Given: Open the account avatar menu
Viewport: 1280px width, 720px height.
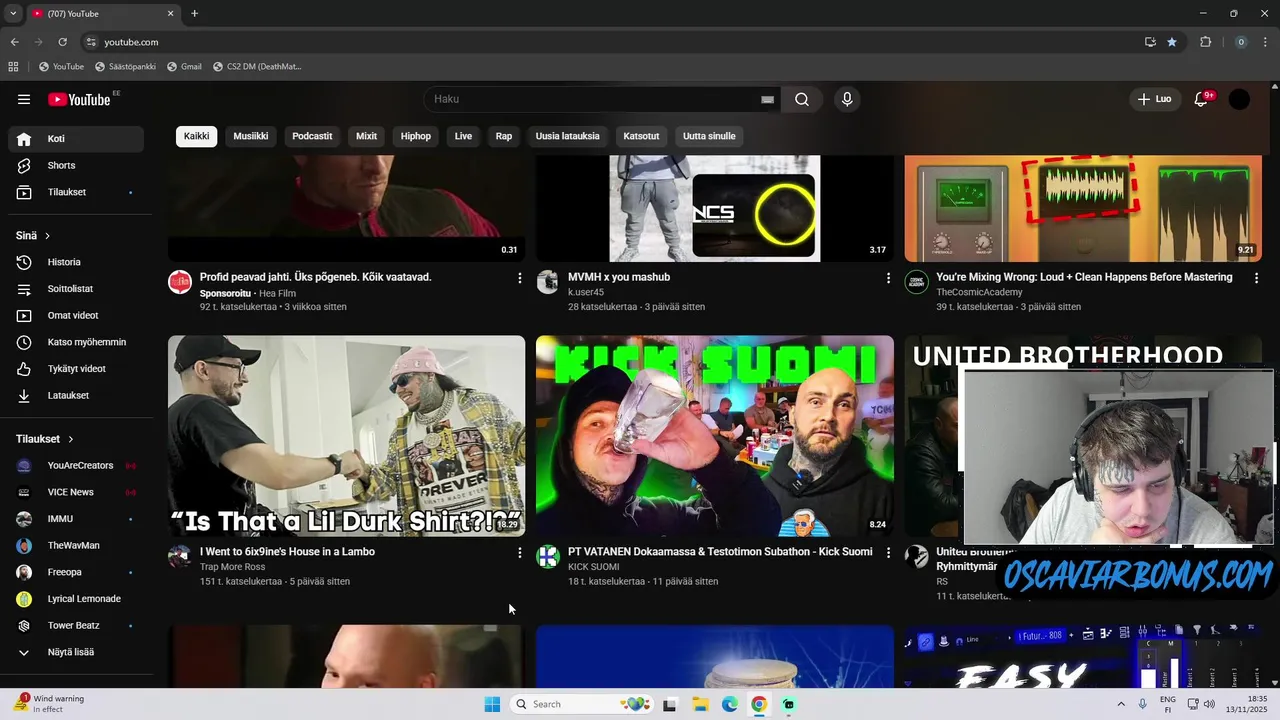Looking at the screenshot, I should (x=1239, y=99).
